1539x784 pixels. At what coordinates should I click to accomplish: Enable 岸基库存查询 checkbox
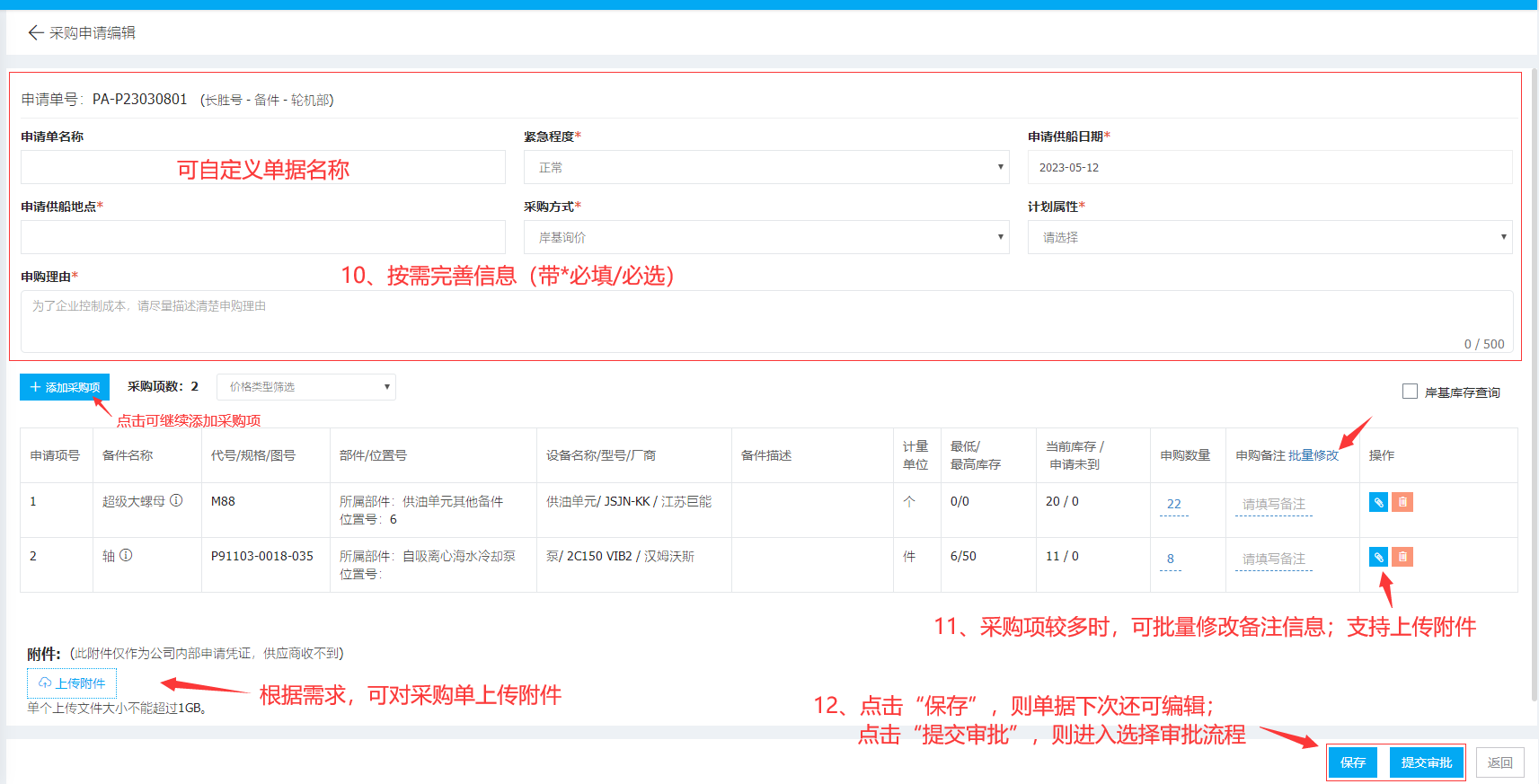coord(1410,392)
